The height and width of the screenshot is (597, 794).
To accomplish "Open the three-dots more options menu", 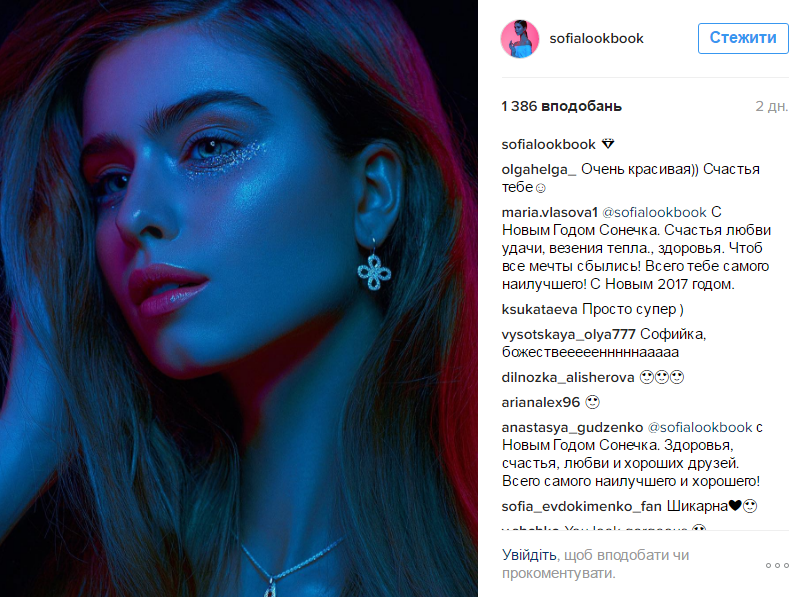I will [777, 565].
